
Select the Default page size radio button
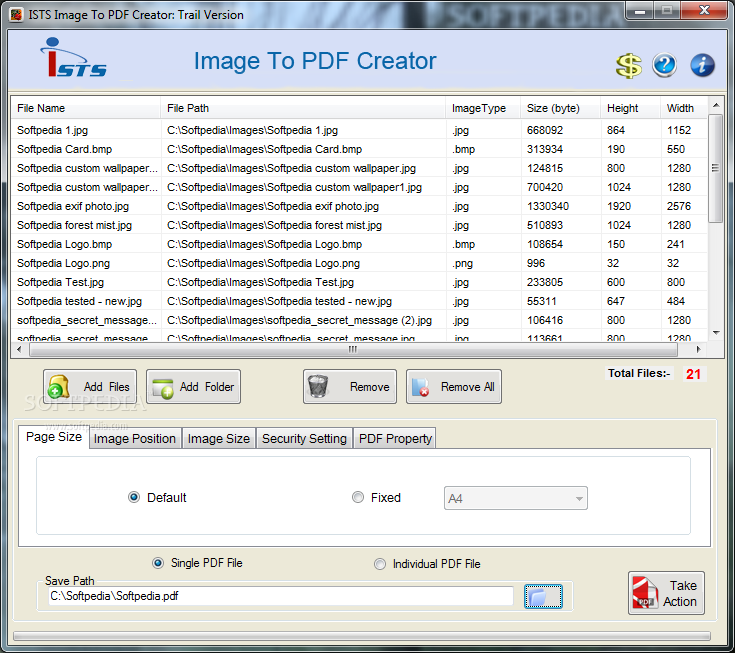coord(134,497)
